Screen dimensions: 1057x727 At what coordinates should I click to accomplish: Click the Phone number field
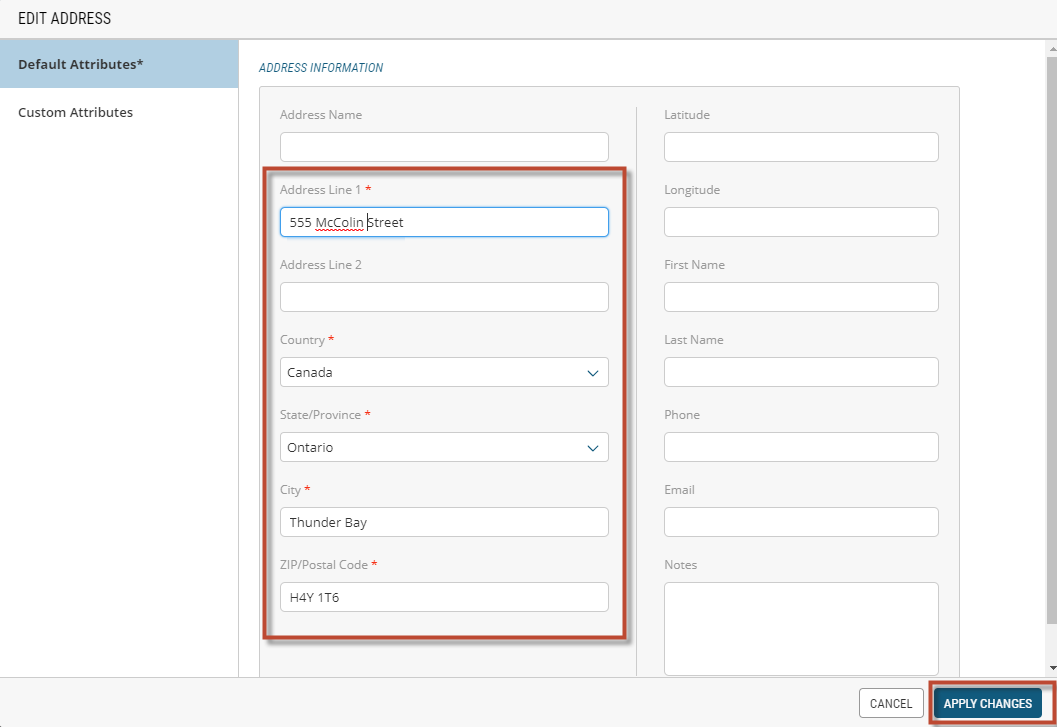801,447
